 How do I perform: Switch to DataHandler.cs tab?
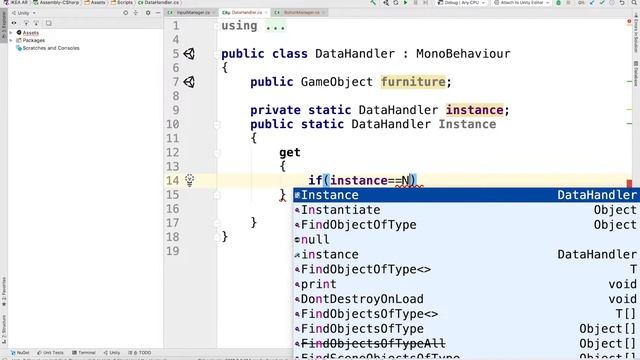244,13
